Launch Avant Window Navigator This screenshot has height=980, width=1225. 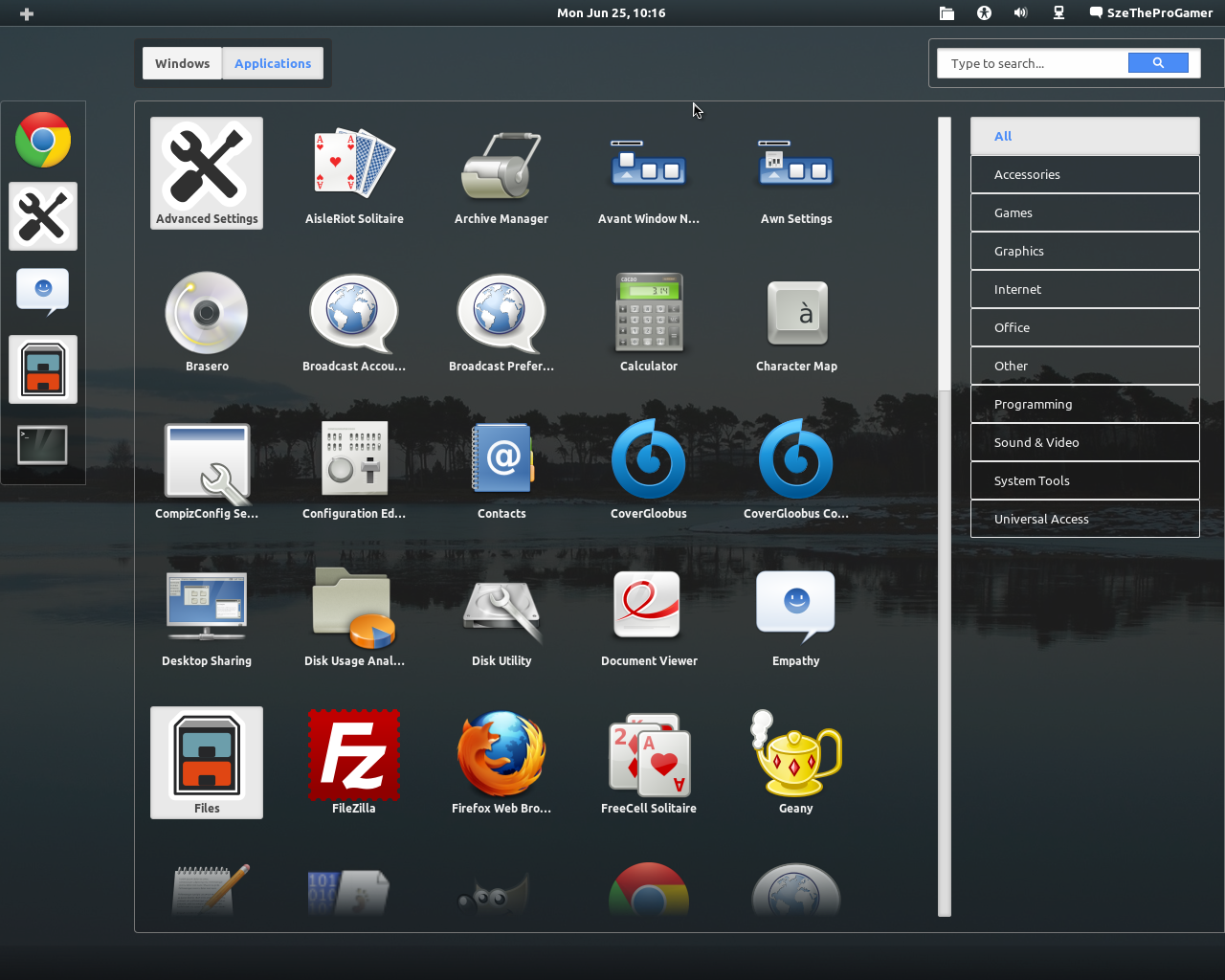pos(649,173)
